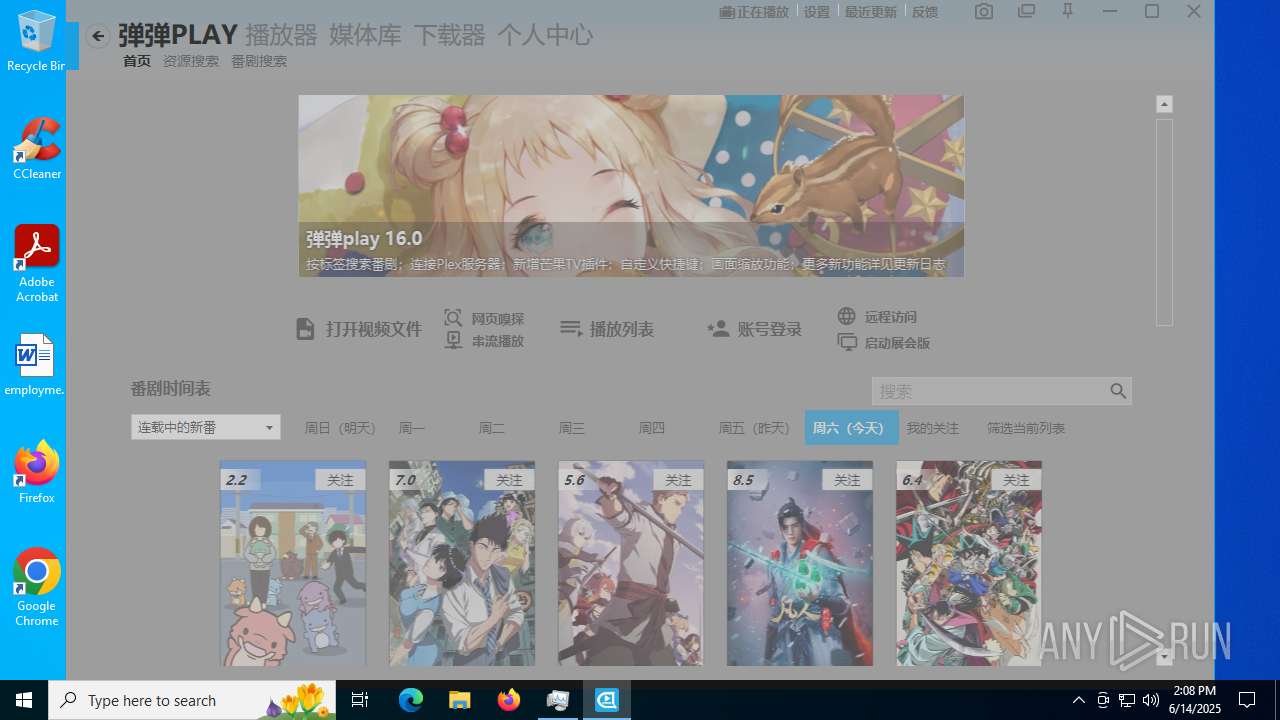Select the 周二 day tab
1280x720 pixels.
click(492, 428)
